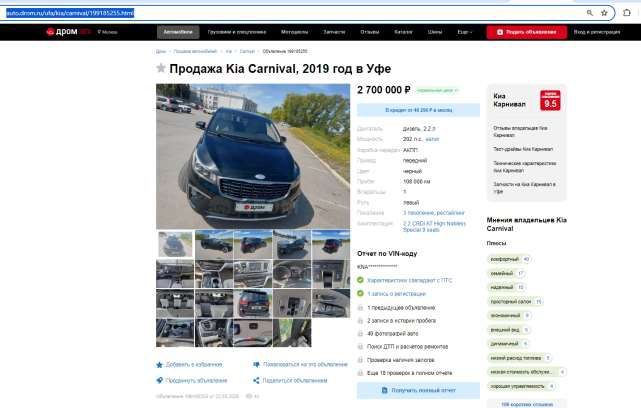Click the Carnival breadcrumb link
This screenshot has height=408, width=641.
pyautogui.click(x=247, y=52)
